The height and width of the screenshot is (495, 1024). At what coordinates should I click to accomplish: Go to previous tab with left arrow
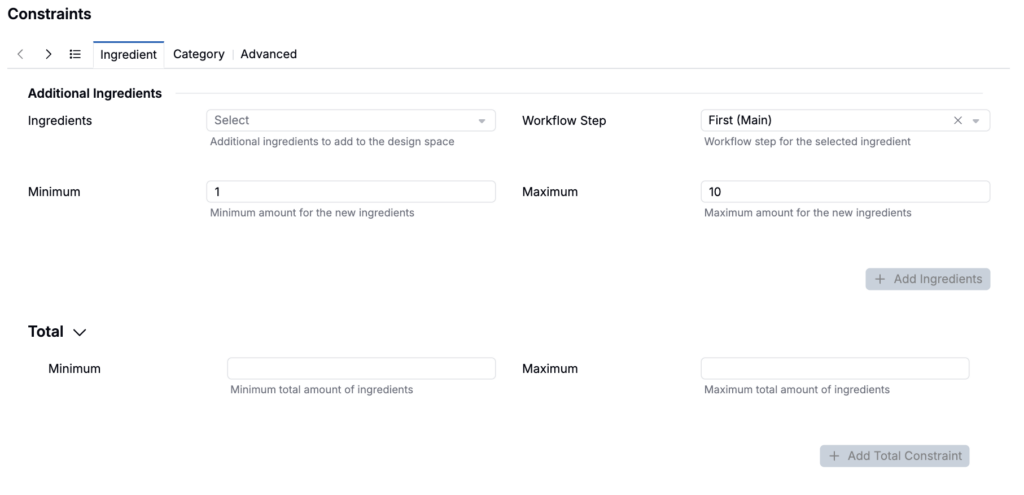pyautogui.click(x=21, y=54)
